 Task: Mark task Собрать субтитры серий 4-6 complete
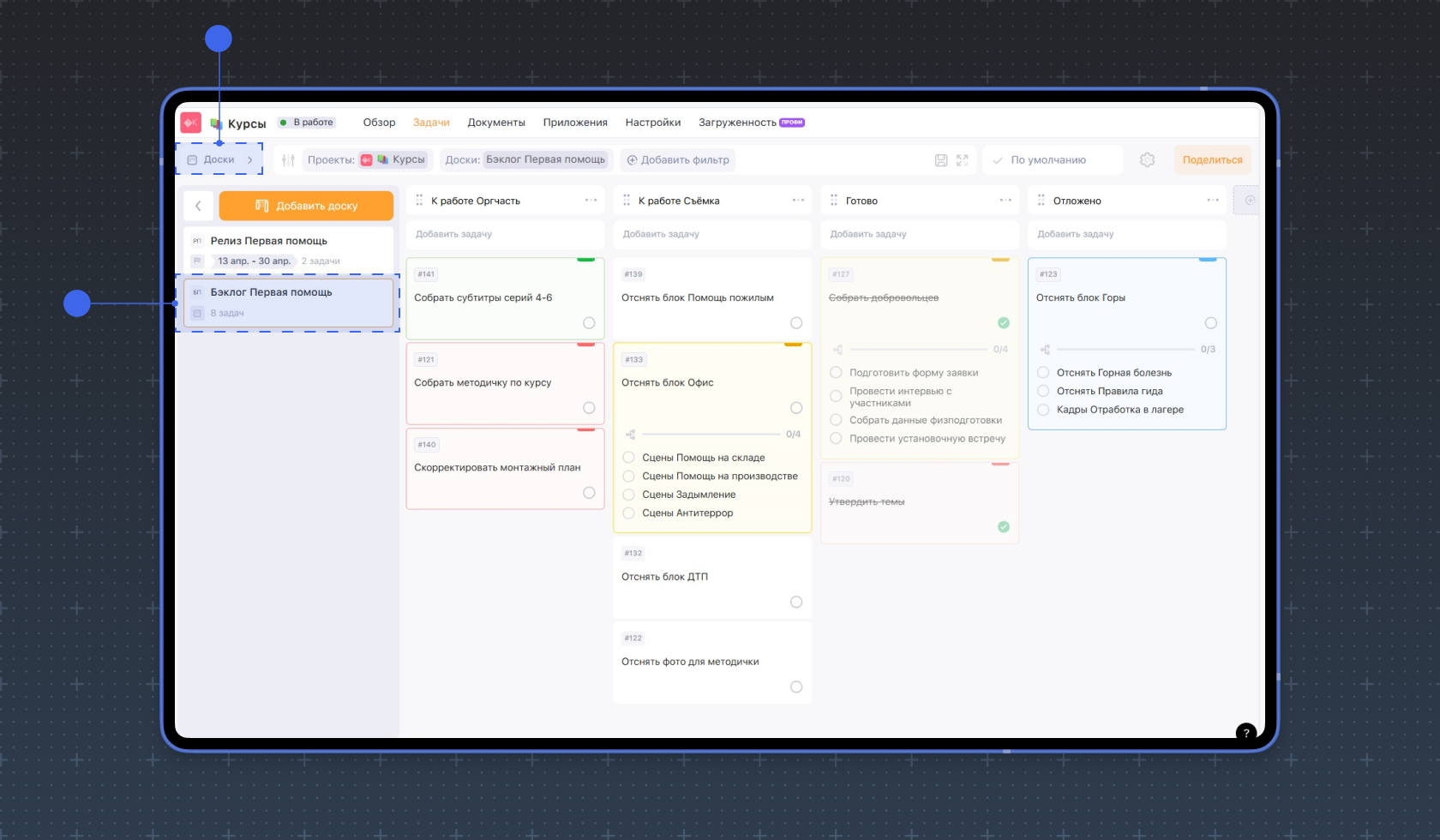click(x=589, y=323)
